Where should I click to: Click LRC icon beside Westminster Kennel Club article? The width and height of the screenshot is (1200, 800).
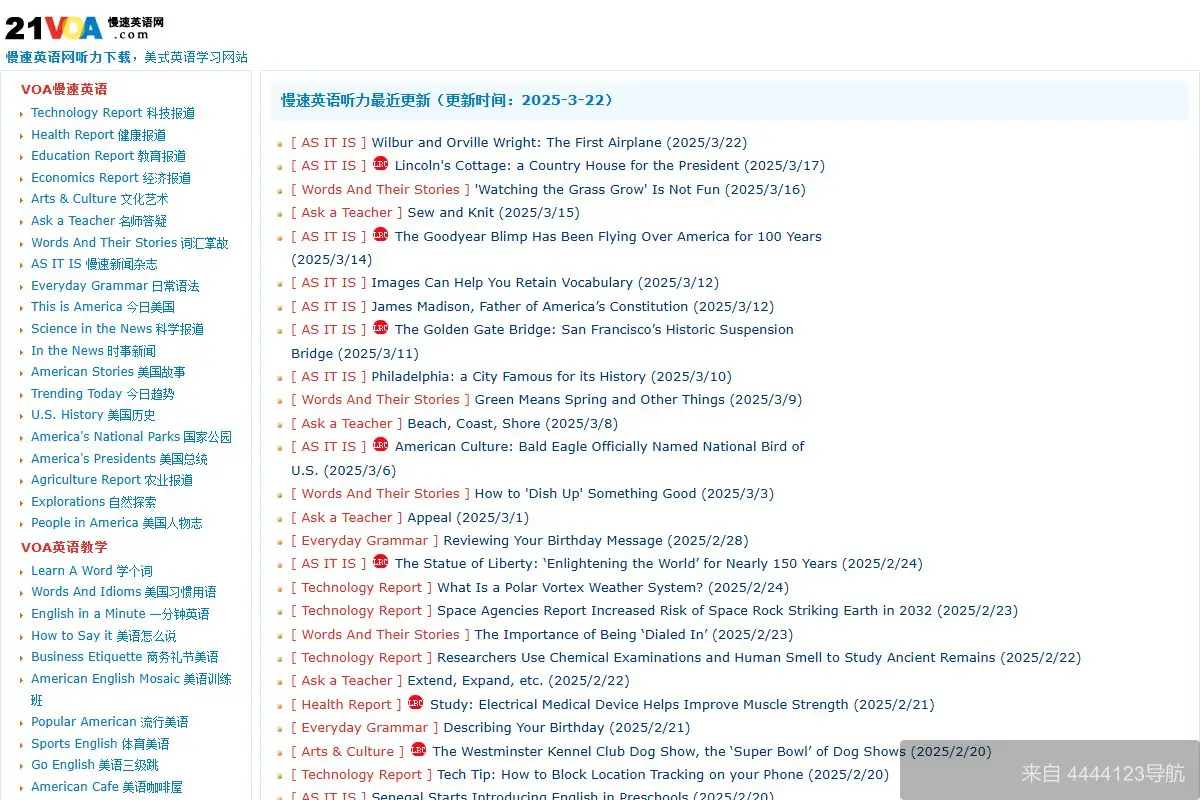coord(418,750)
